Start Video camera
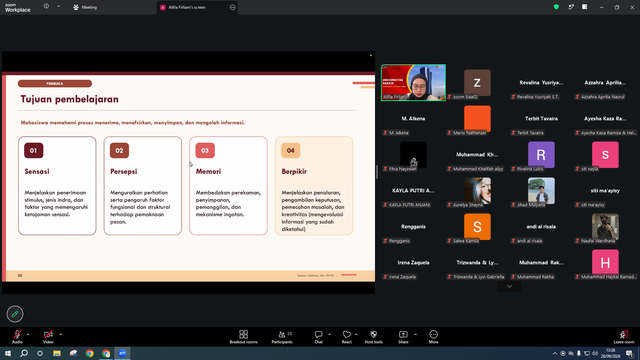This screenshot has height=360, width=640. [48, 337]
